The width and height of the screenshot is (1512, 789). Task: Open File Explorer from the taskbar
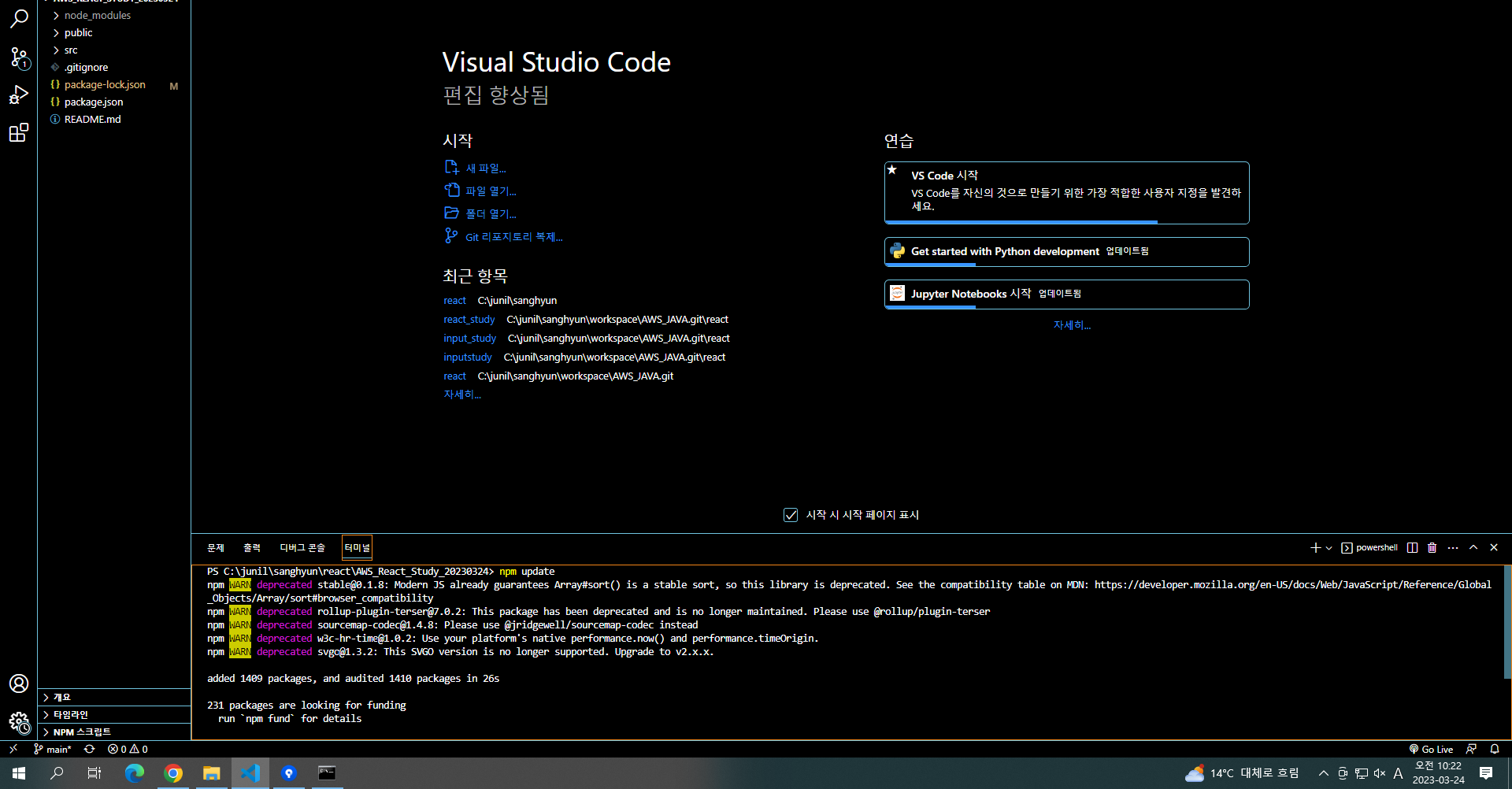pos(212,773)
